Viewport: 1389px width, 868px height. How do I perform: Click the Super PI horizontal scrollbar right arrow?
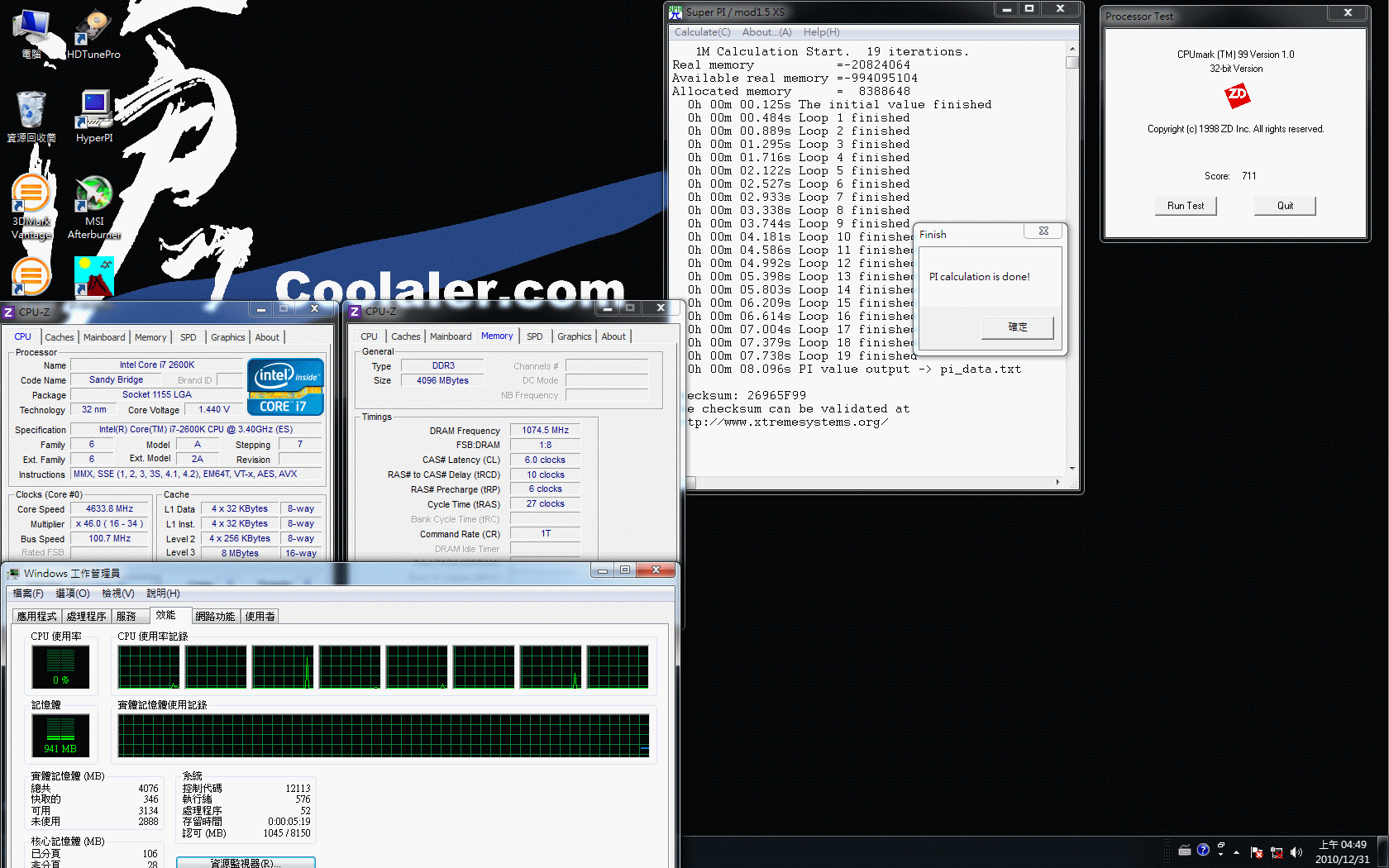1057,482
